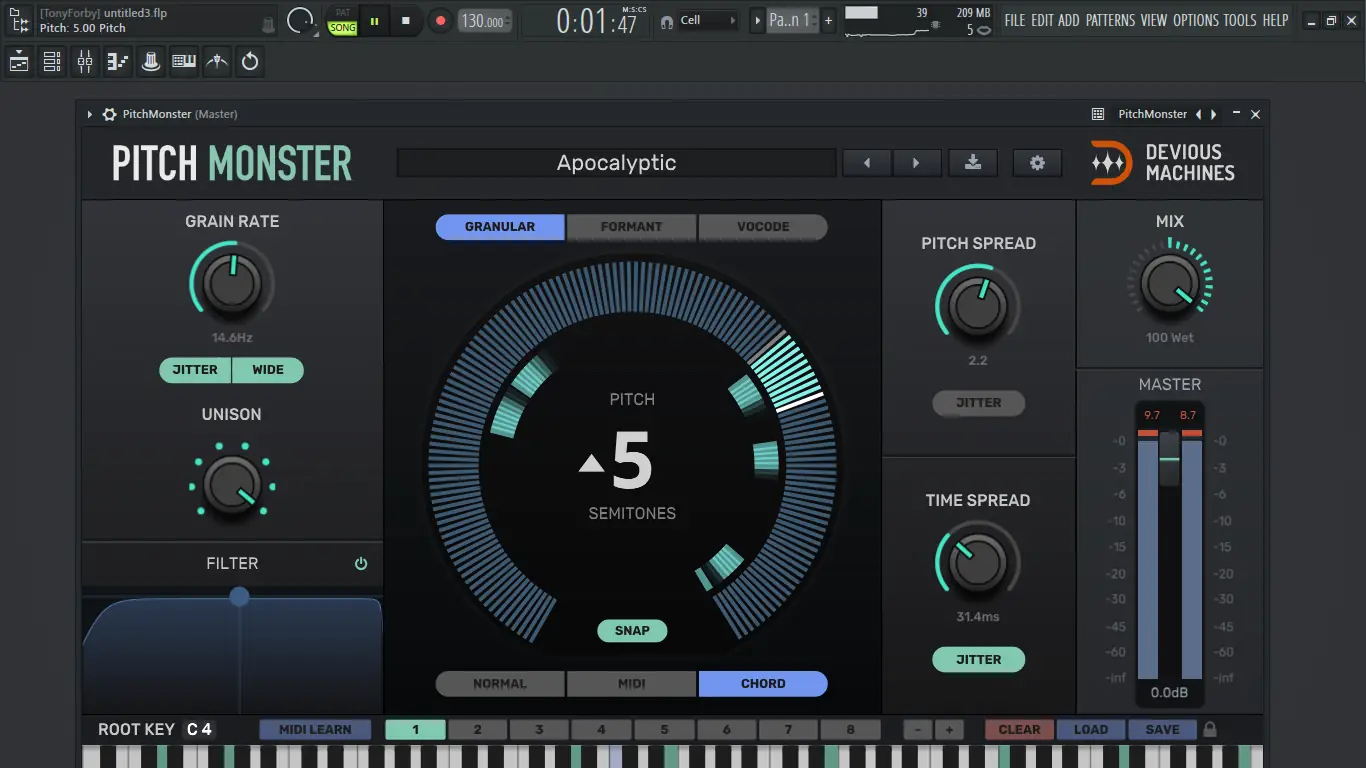The width and height of the screenshot is (1366, 768).
Task: Click the SNAP button
Action: point(632,630)
